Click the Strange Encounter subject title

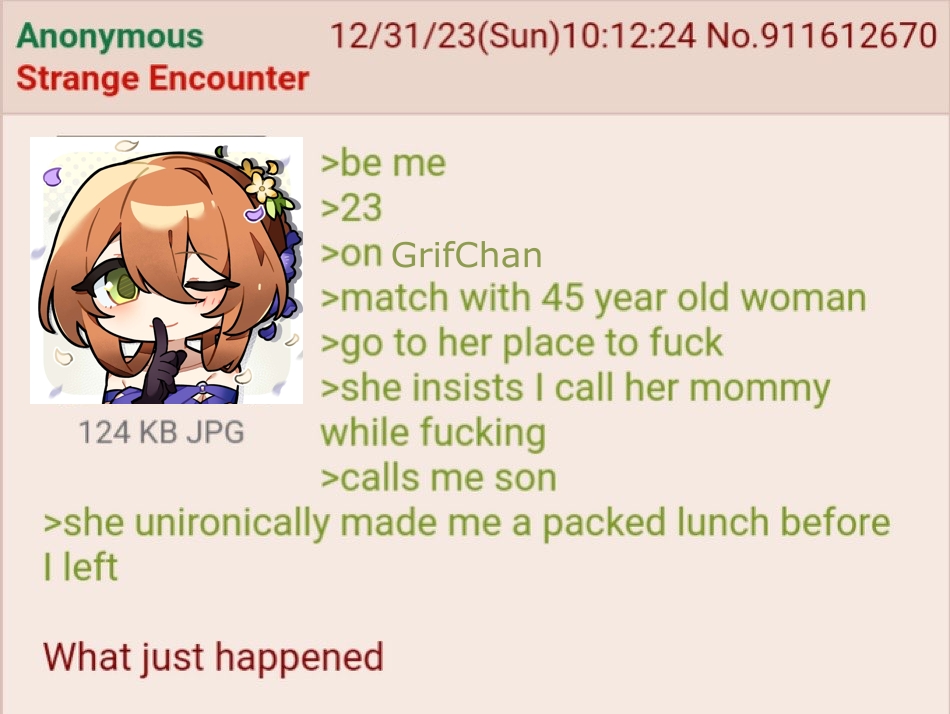[162, 78]
